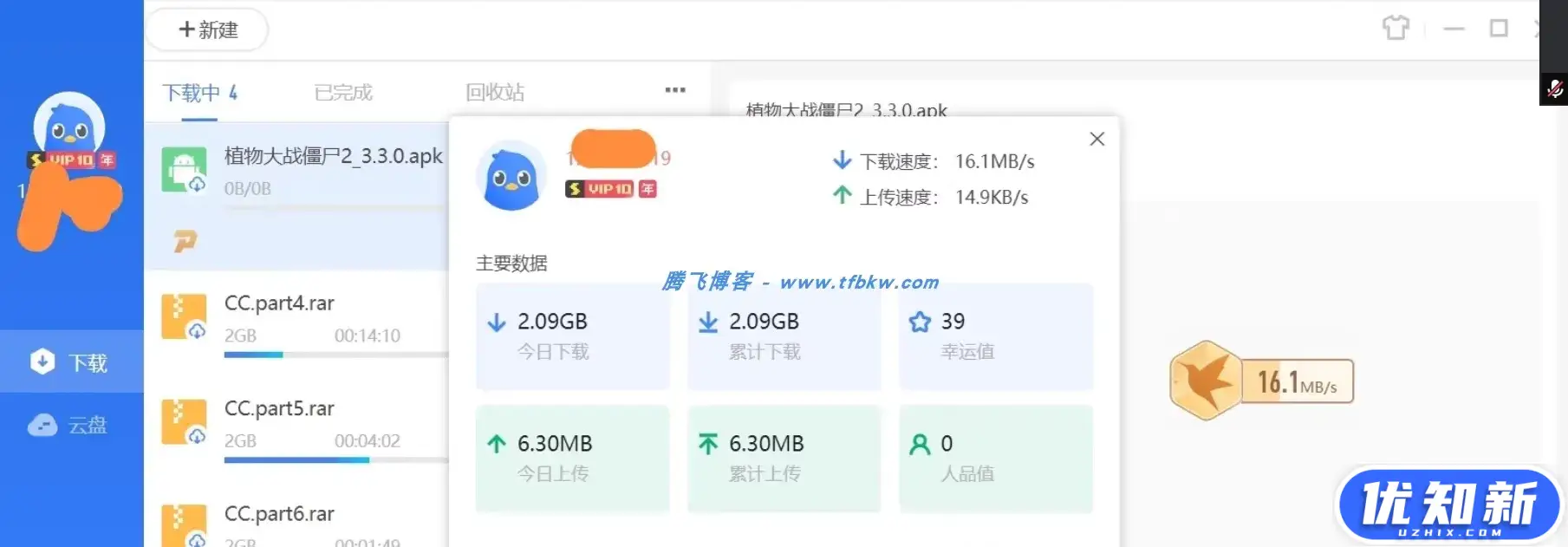Click the sidebar VIP 10 年 badge
This screenshot has width=1568, height=547.
pyautogui.click(x=71, y=160)
